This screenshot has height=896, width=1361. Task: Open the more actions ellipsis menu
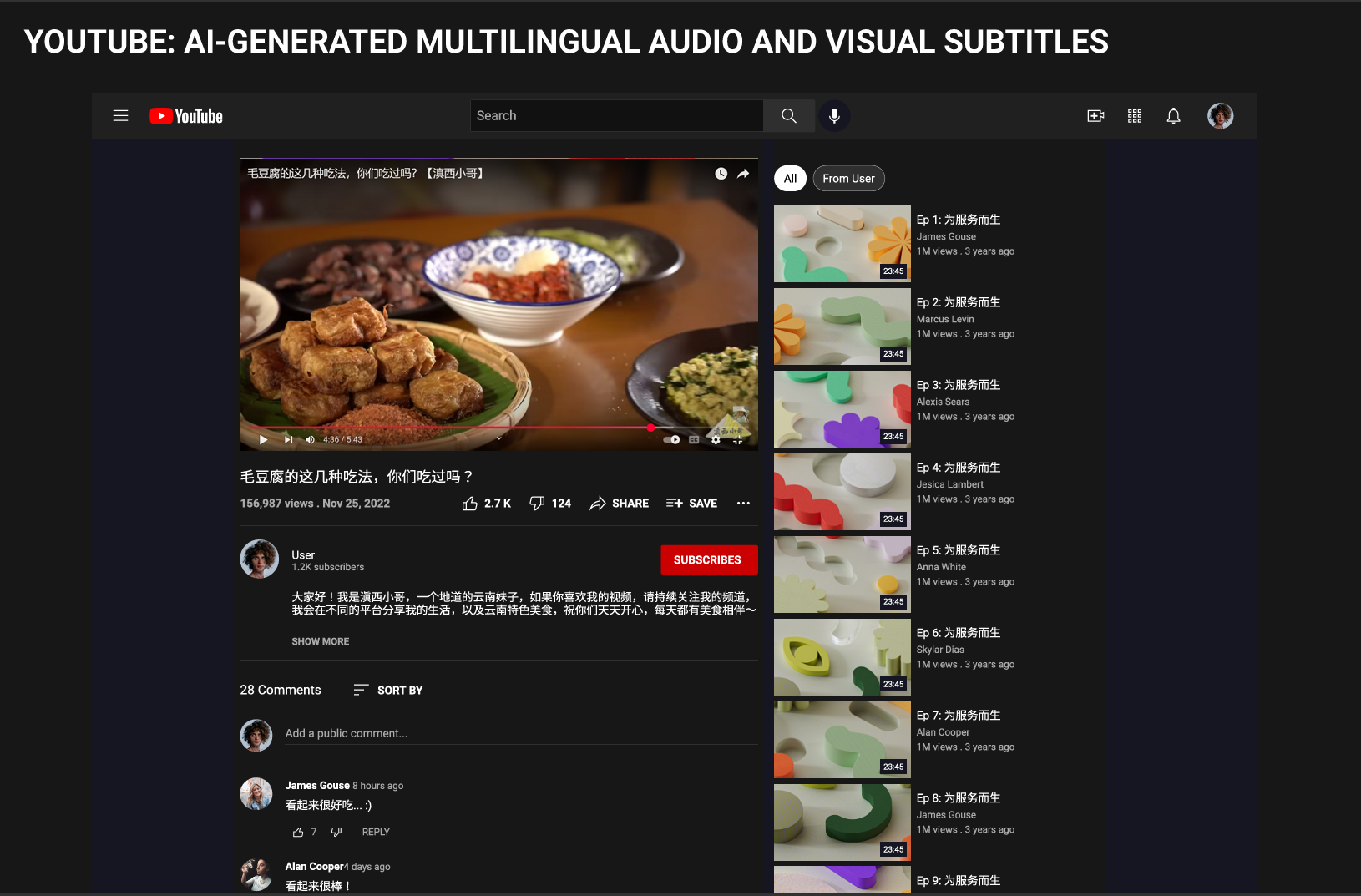click(743, 503)
